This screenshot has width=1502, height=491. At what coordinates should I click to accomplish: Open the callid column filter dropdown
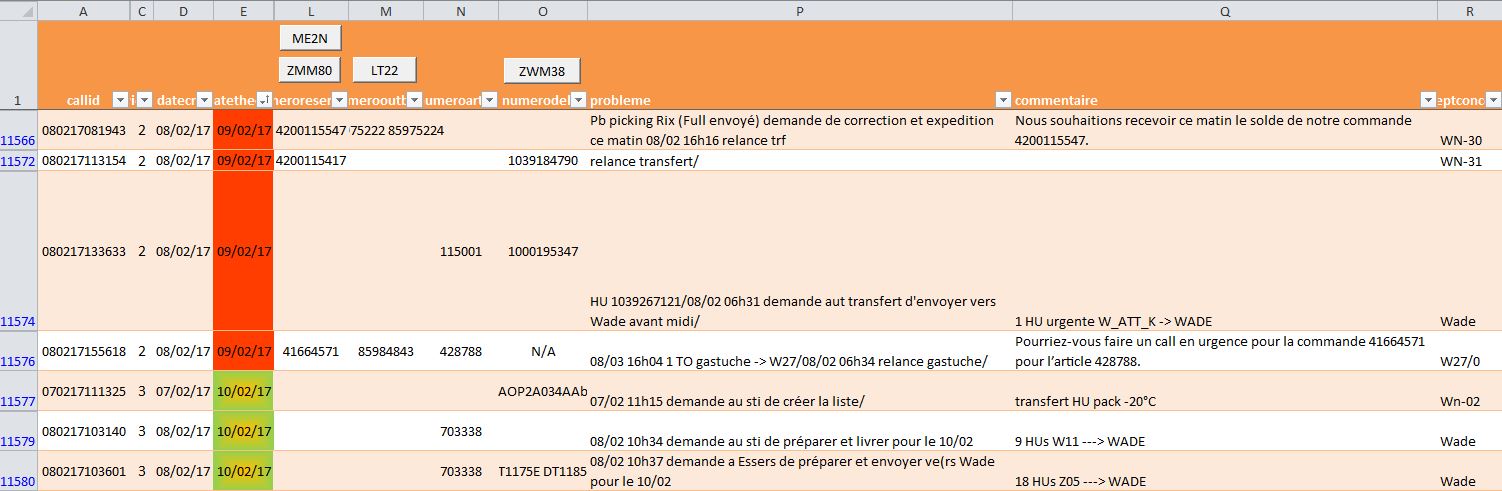(120, 100)
